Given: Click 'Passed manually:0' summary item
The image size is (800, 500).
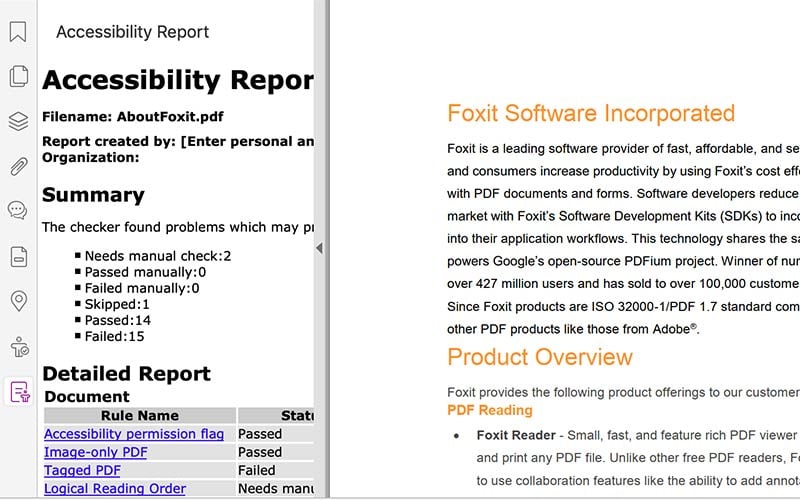Looking at the screenshot, I should [x=145, y=272].
